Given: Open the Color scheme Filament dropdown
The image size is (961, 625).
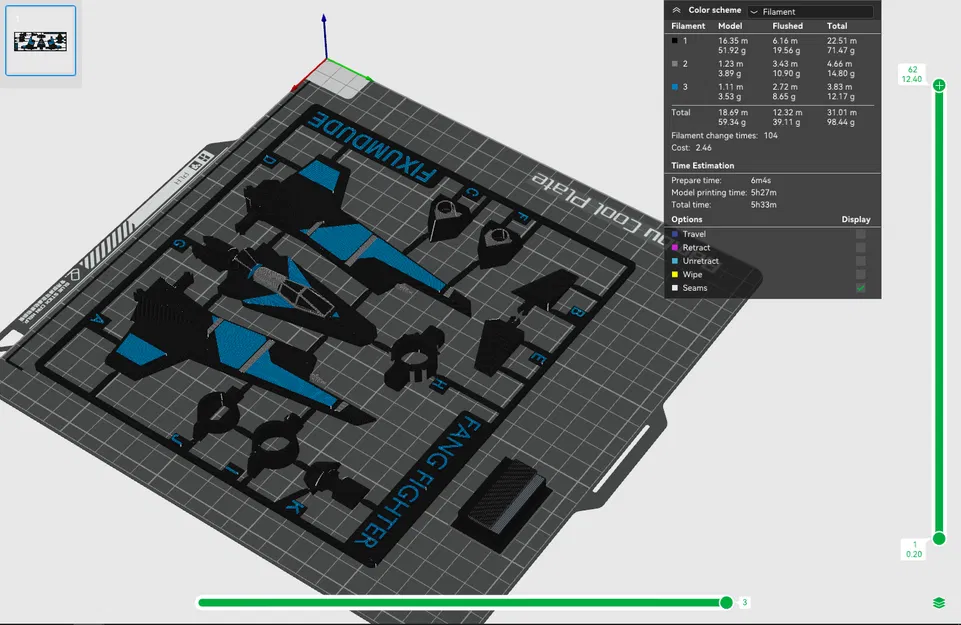Looking at the screenshot, I should click(x=810, y=12).
